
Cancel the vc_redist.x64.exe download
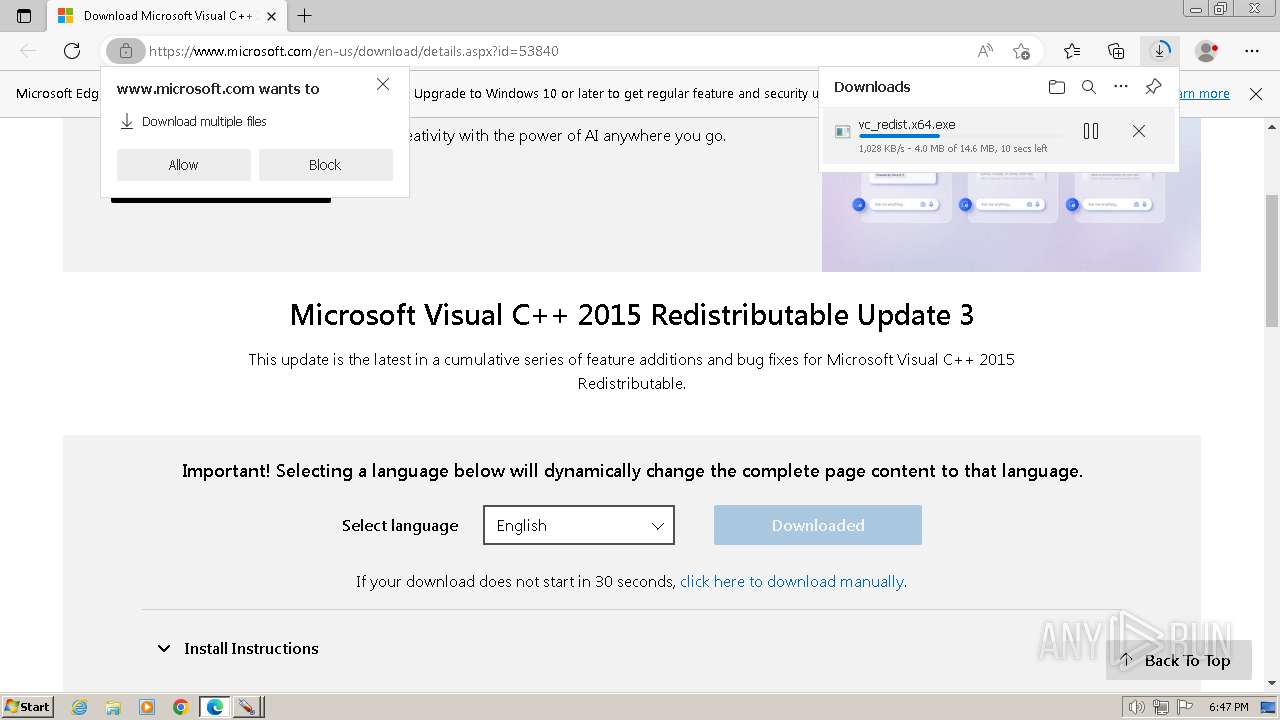click(1139, 131)
